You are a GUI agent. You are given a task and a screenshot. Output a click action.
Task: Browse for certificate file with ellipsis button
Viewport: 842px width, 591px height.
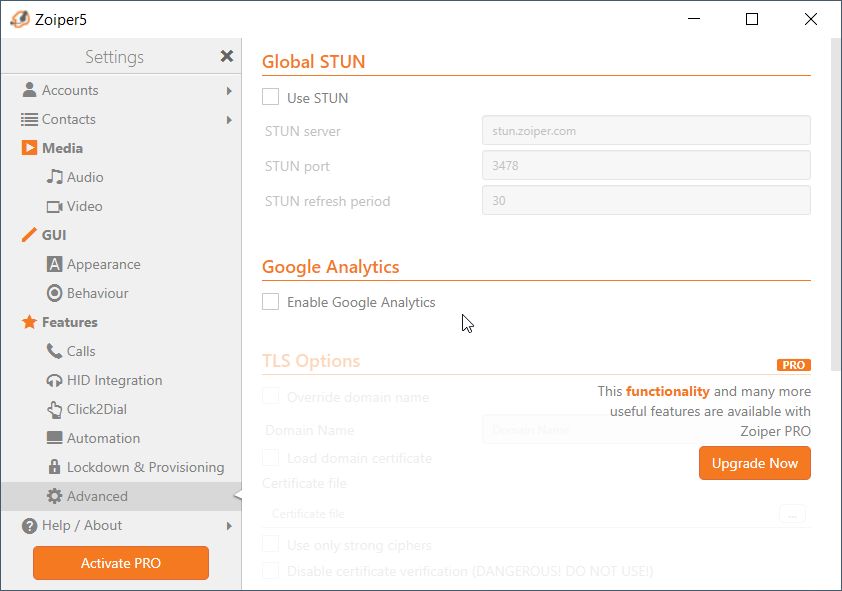pyautogui.click(x=792, y=514)
